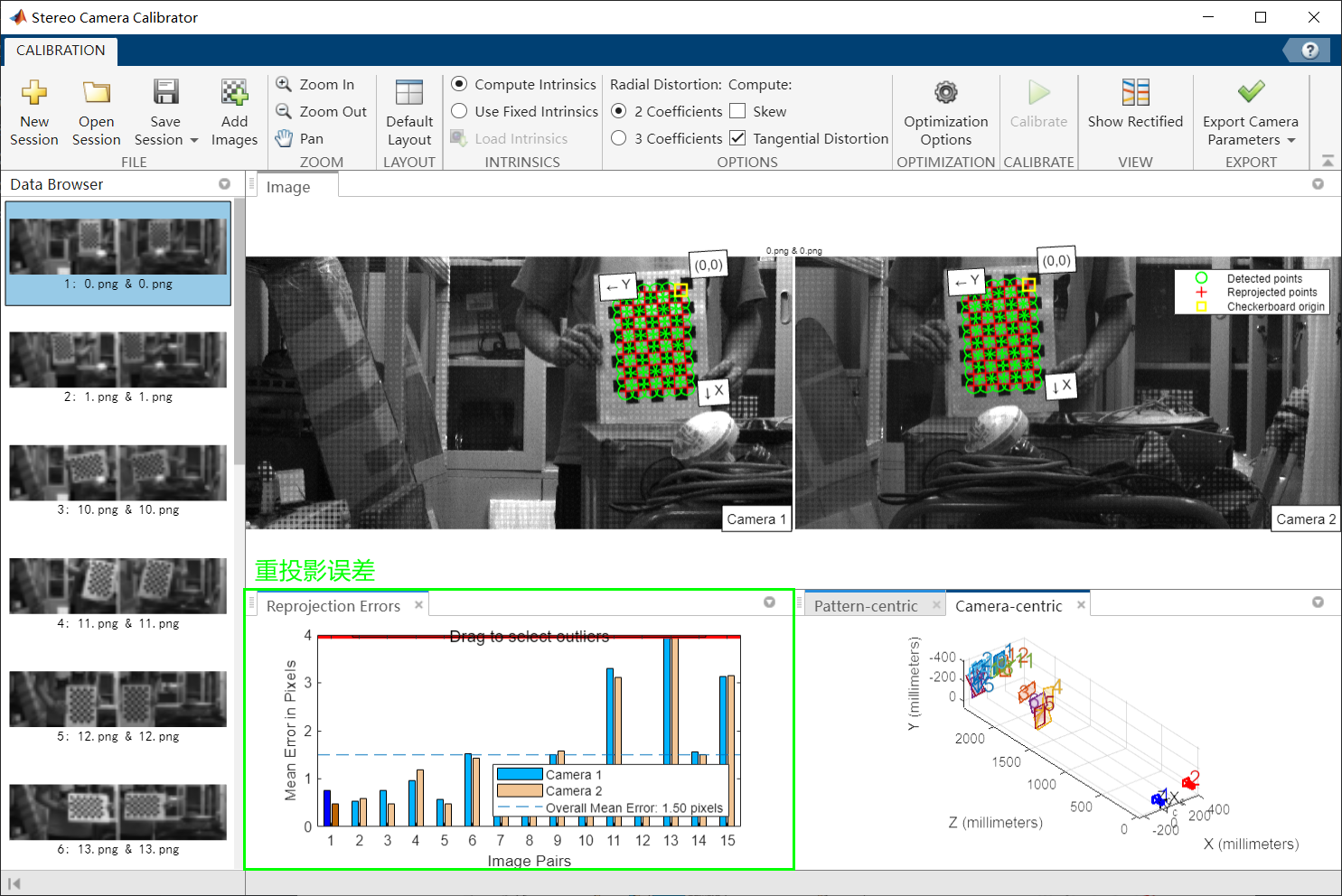Screen dimensions: 1342x896
Task: Collapse the toolstrip ribbon
Action: coord(1328,161)
